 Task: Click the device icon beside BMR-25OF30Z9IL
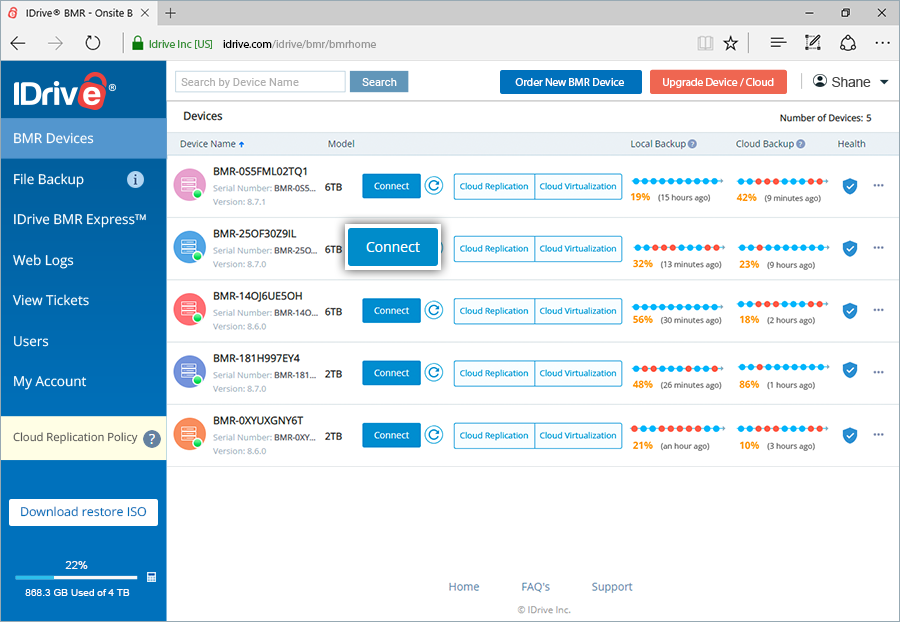point(190,248)
